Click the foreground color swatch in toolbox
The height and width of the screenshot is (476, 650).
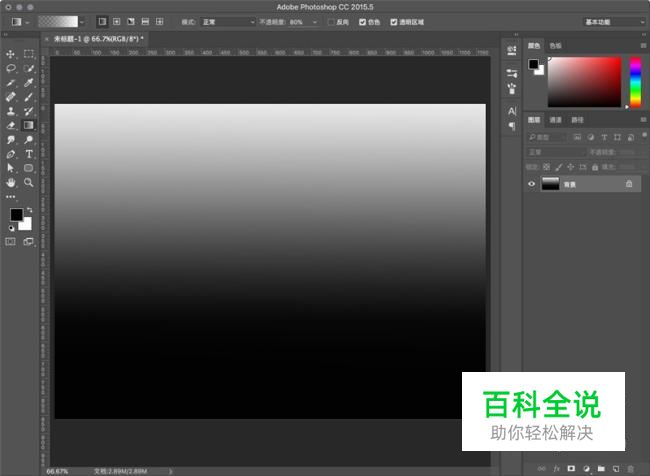[x=16, y=215]
